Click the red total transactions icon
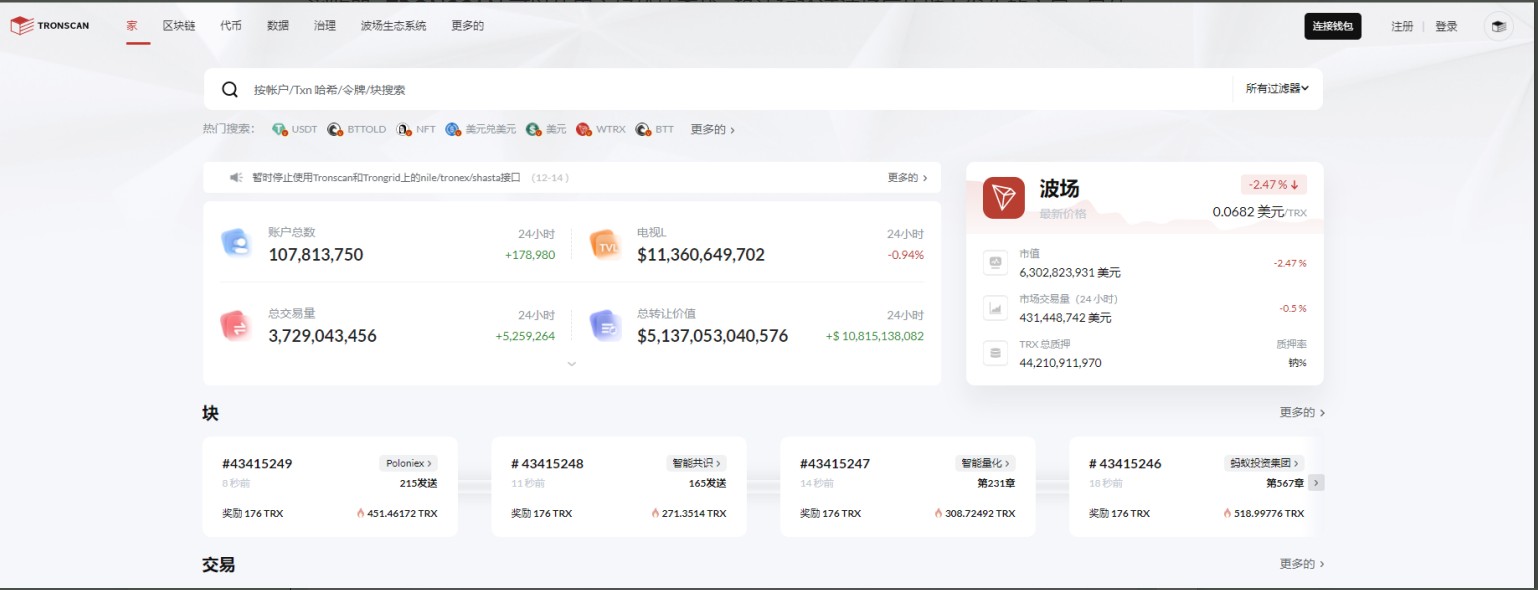This screenshot has height=590, width=1538. pyautogui.click(x=236, y=325)
